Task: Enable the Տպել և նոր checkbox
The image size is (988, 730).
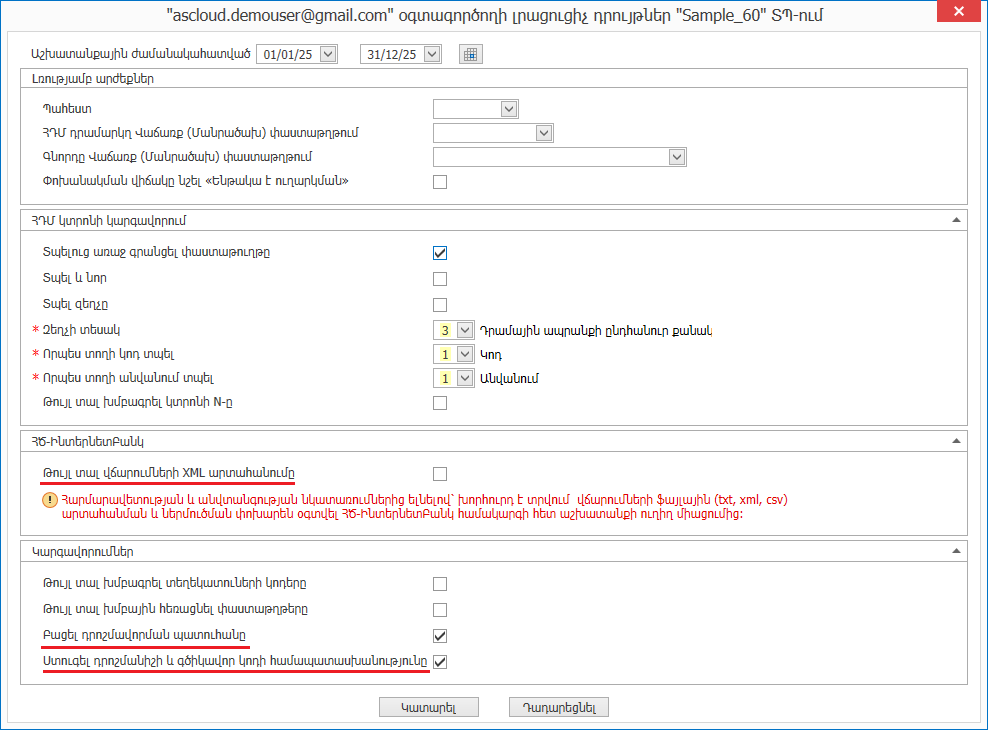Action: pos(440,279)
